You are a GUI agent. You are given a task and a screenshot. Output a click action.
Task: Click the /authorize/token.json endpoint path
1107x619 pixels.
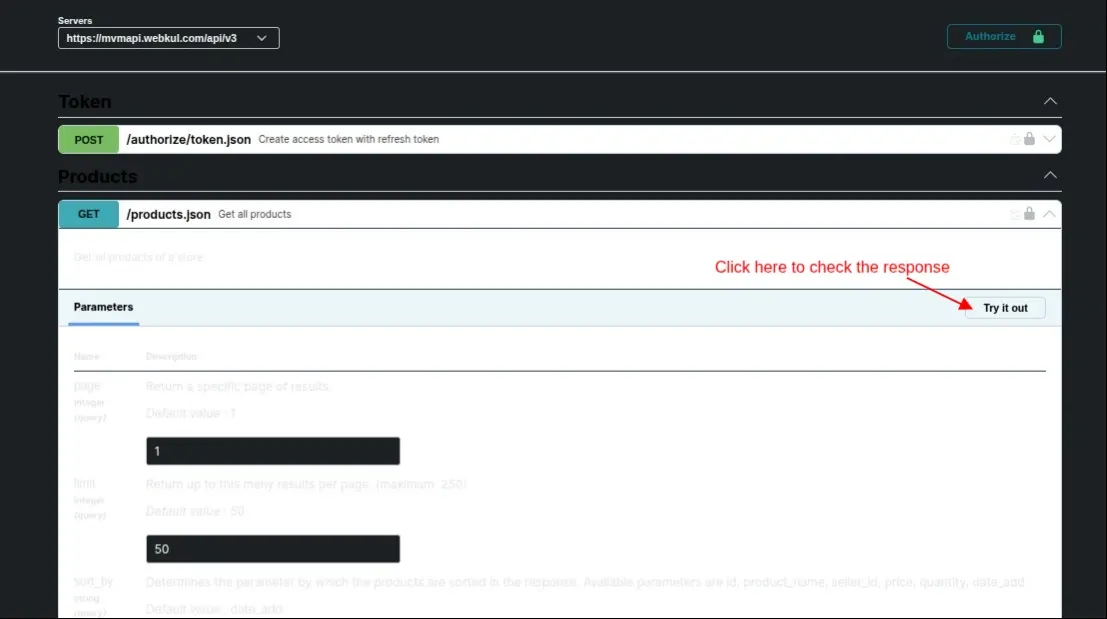pyautogui.click(x=189, y=140)
